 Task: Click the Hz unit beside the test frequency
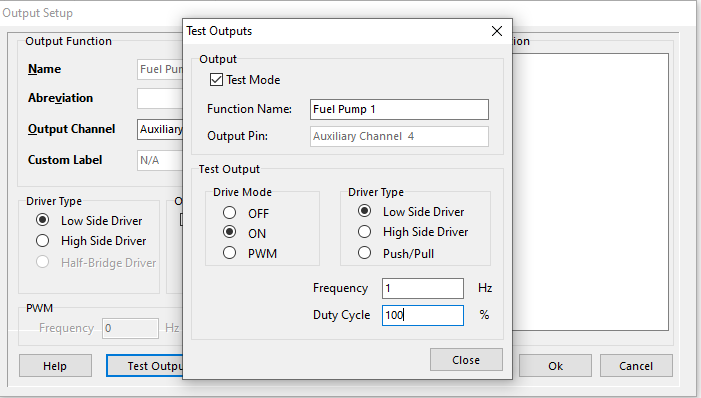point(485,288)
